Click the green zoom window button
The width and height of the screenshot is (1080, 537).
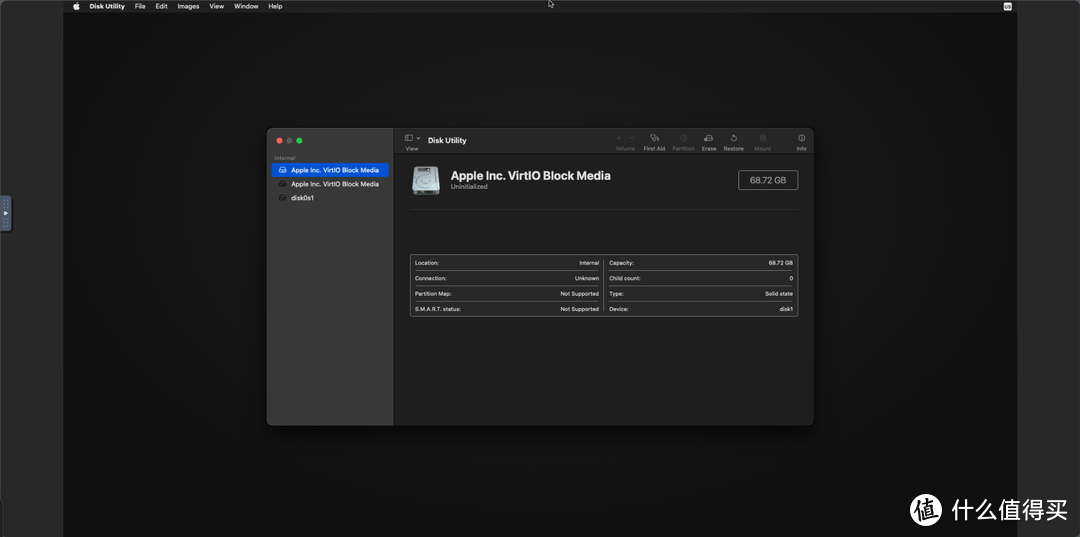[x=300, y=140]
